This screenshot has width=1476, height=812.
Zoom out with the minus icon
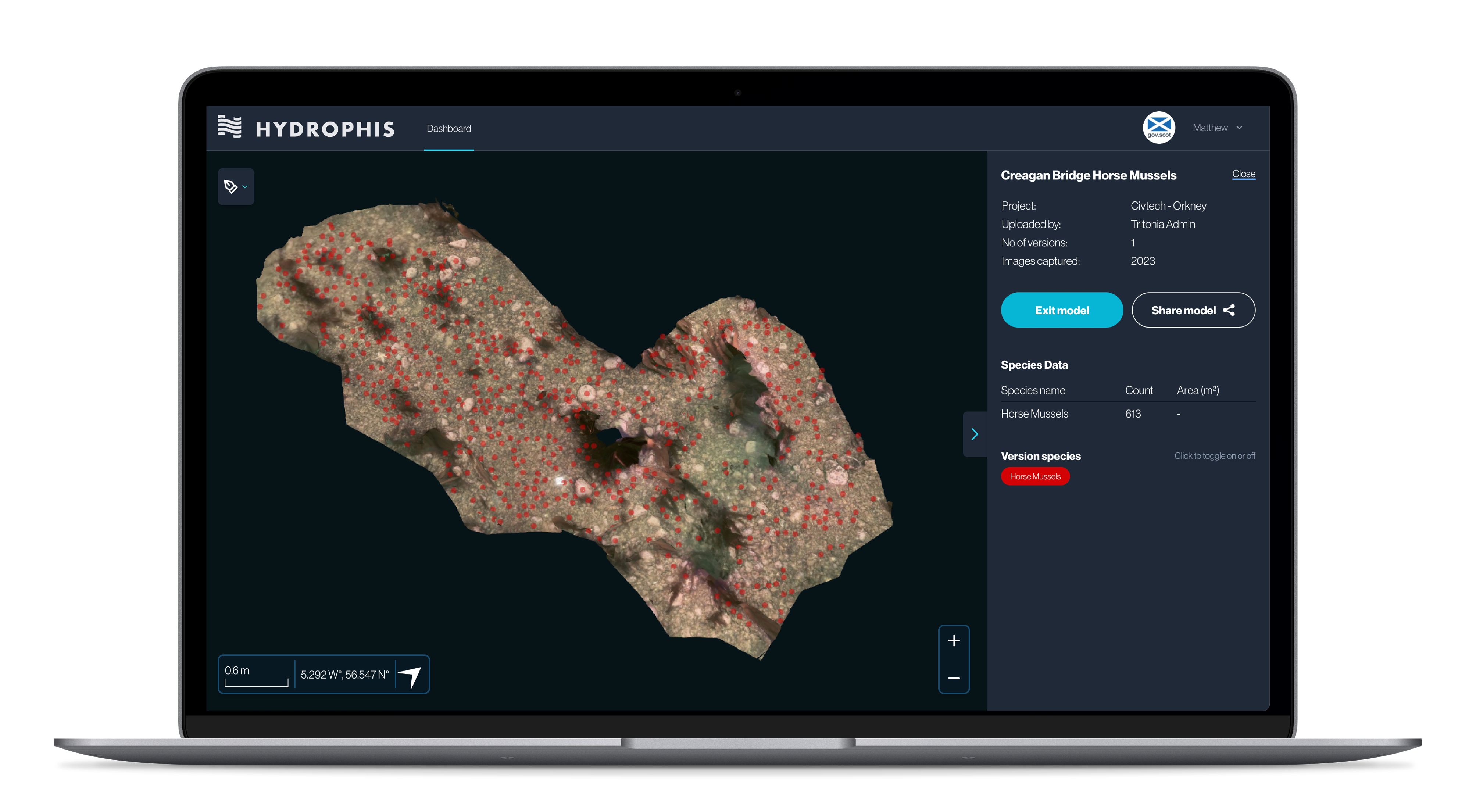pyautogui.click(x=954, y=678)
